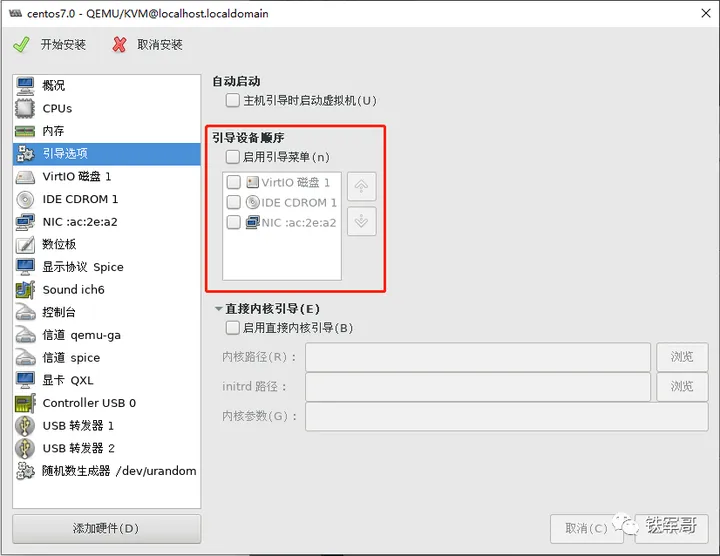Select 显示协议 Spice text in hardware list
Screen dimensions: 720x556
coord(83,267)
